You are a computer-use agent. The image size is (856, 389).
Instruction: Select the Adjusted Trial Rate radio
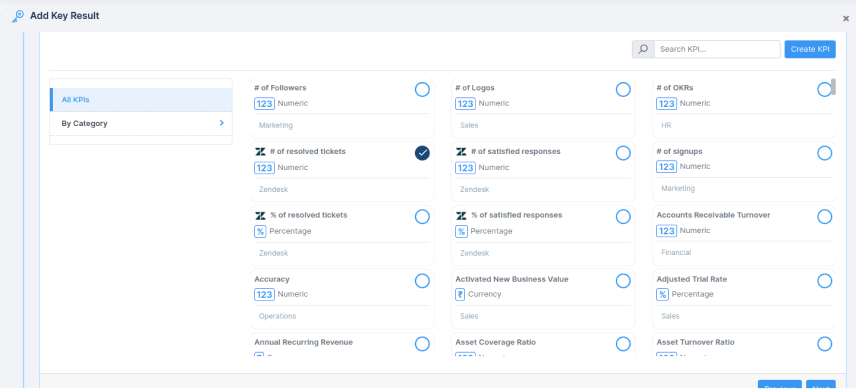pyautogui.click(x=824, y=281)
